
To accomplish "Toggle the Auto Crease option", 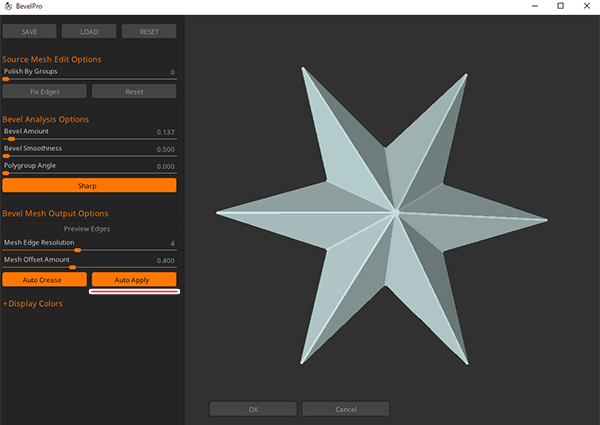I will [x=43, y=280].
